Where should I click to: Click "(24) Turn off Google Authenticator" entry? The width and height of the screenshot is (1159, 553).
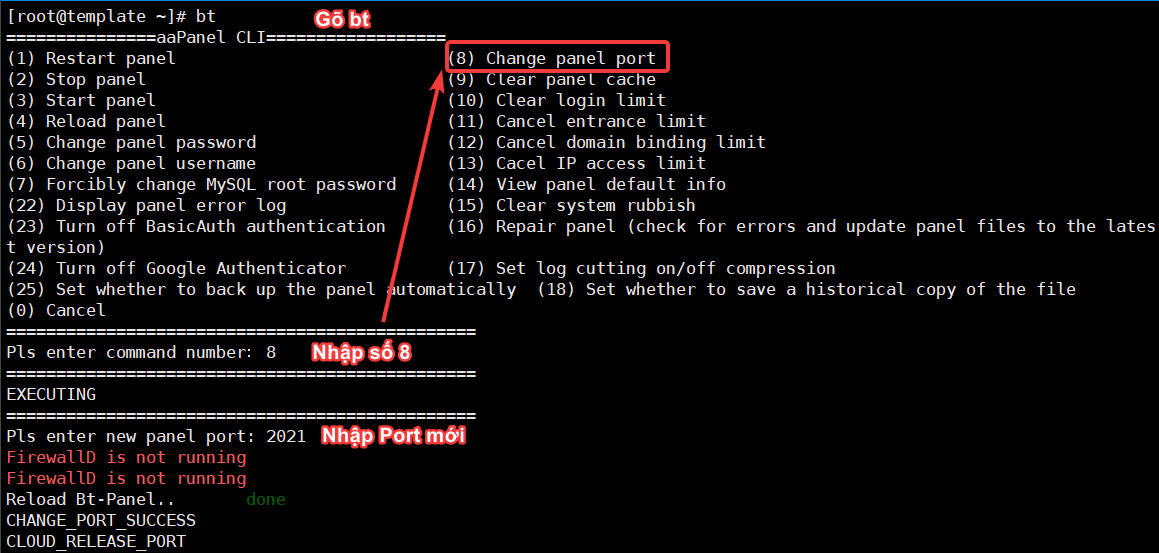pyautogui.click(x=176, y=268)
